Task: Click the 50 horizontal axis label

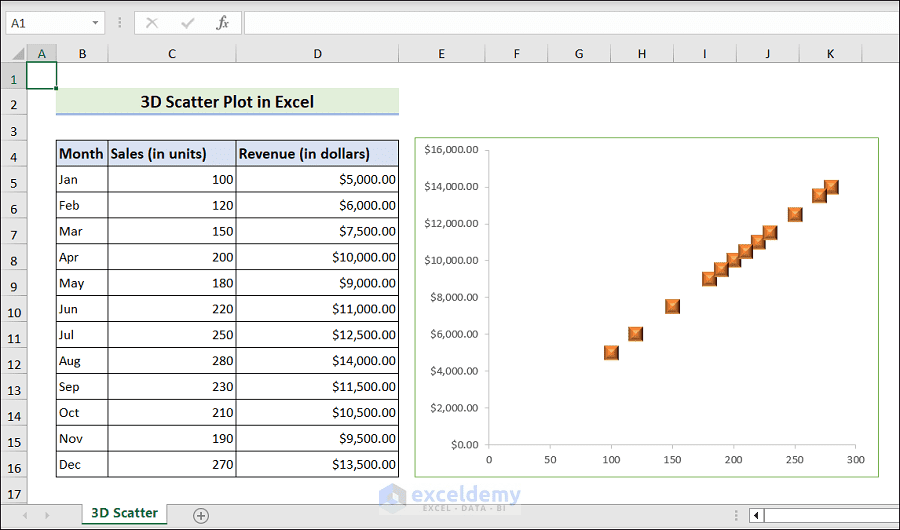Action: pos(550,459)
